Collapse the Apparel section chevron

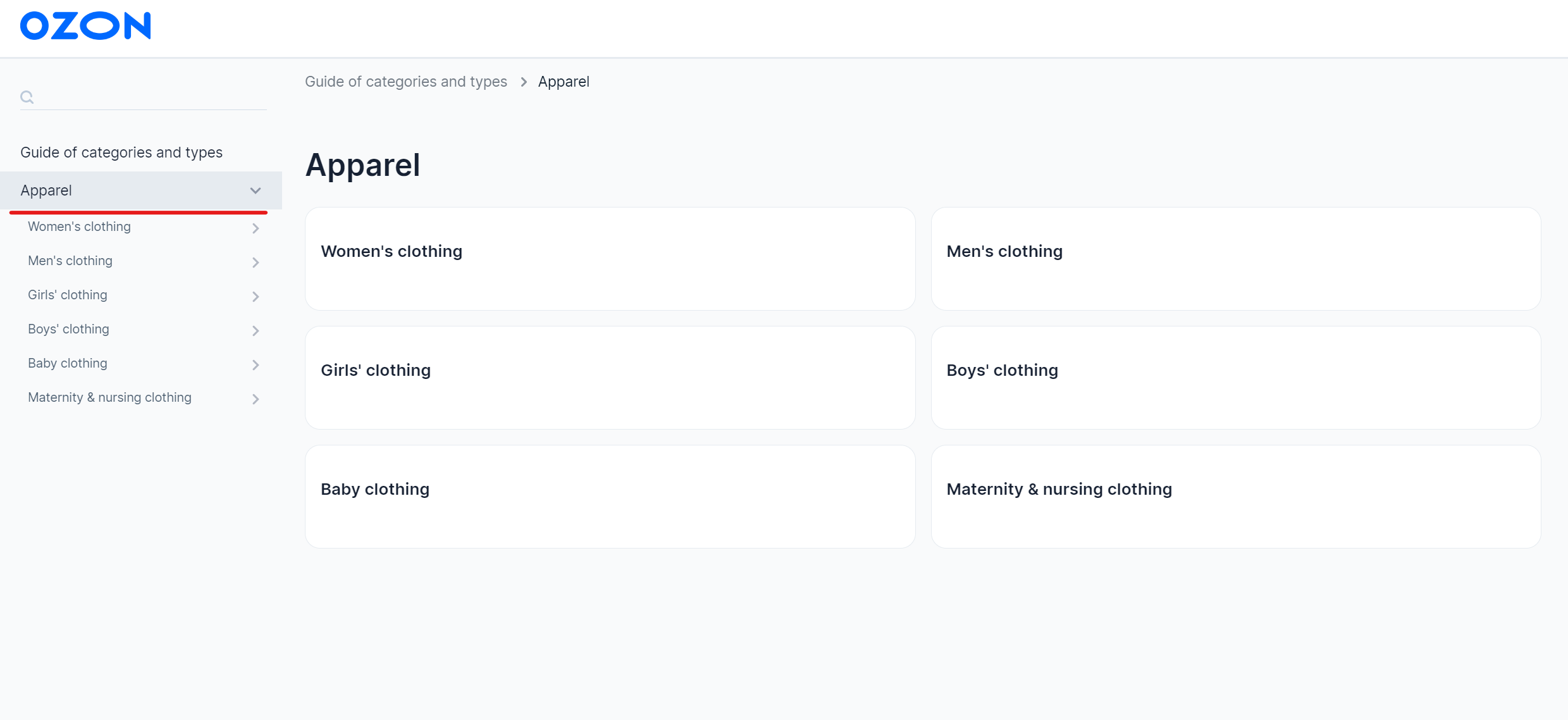pyautogui.click(x=256, y=190)
